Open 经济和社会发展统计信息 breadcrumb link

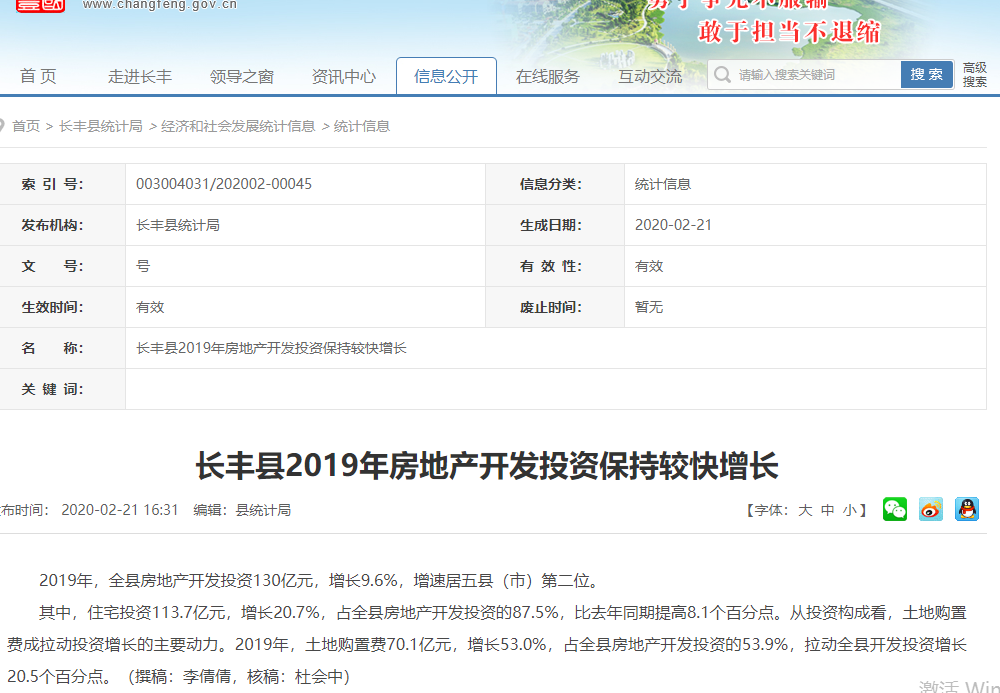tap(238, 126)
